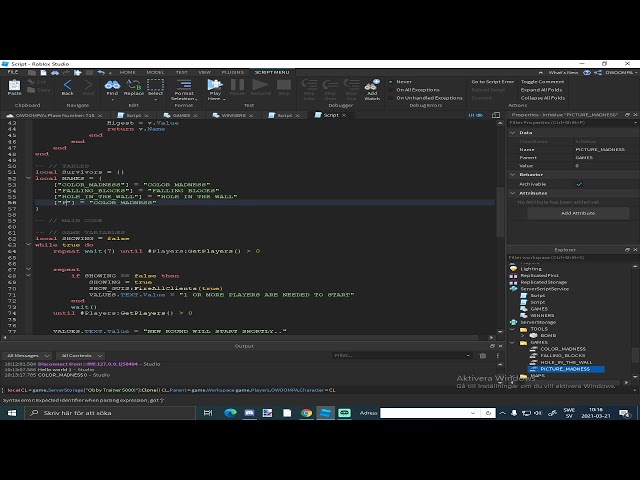Toggle the Archivable checkbox

point(579,184)
